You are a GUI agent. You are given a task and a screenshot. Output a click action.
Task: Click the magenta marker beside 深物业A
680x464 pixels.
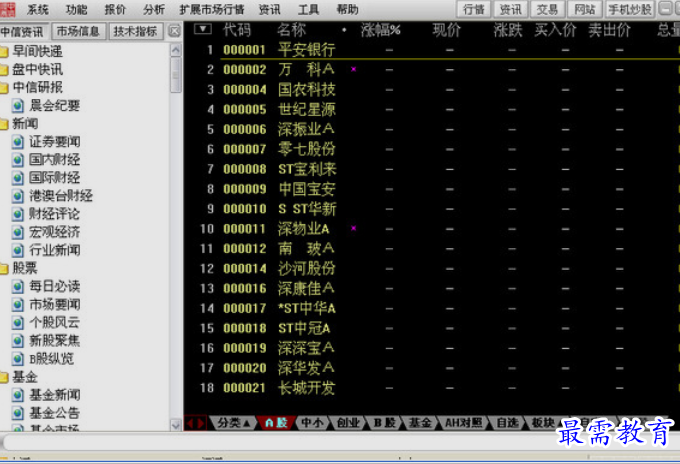pos(353,228)
